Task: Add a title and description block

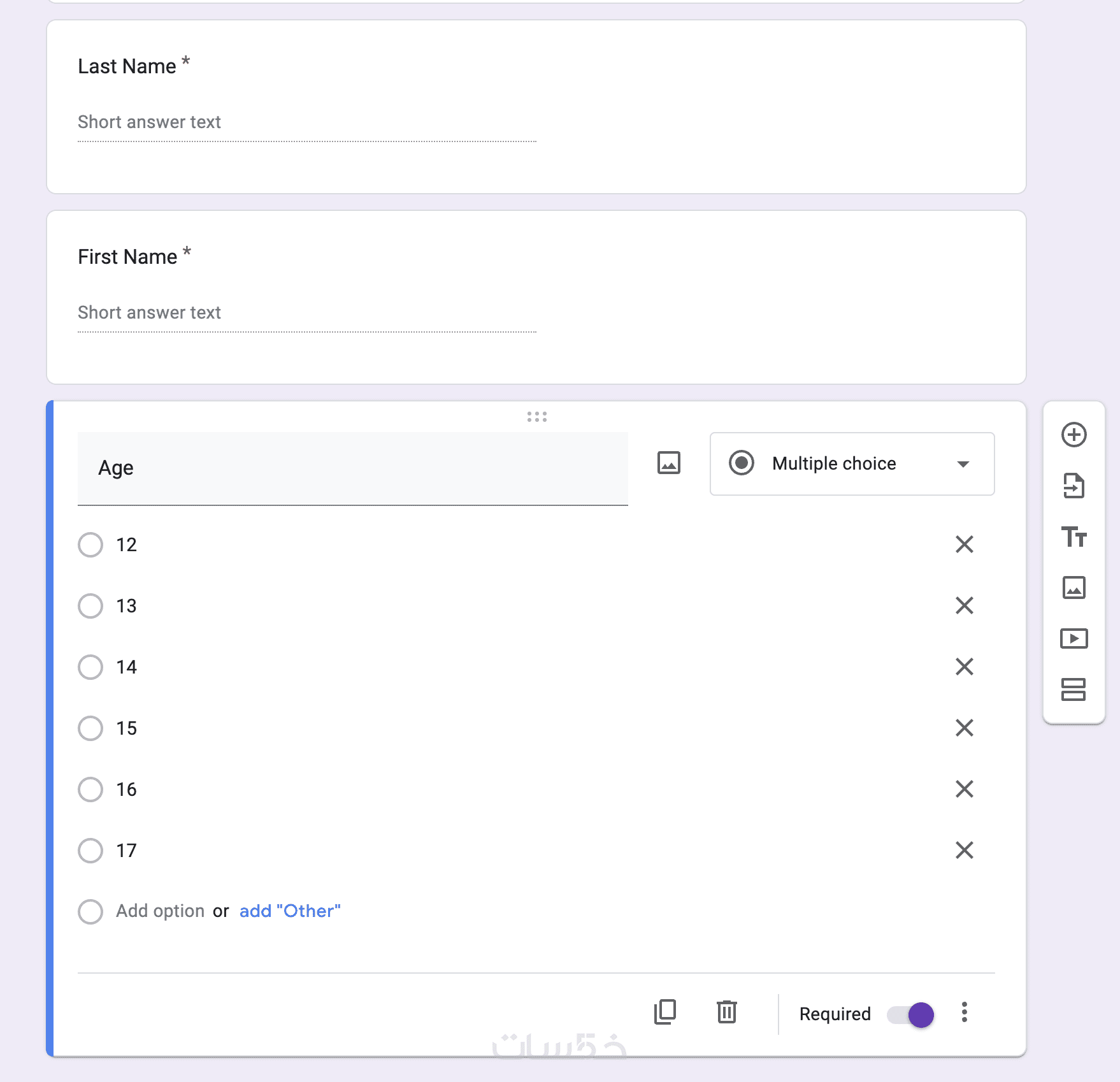Action: (1073, 537)
